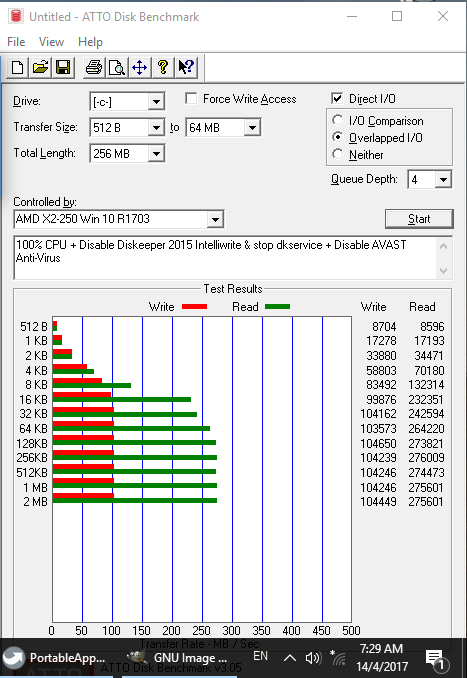The width and height of the screenshot is (467, 678).
Task: Open the Action Center notification icon
Action: [436, 659]
